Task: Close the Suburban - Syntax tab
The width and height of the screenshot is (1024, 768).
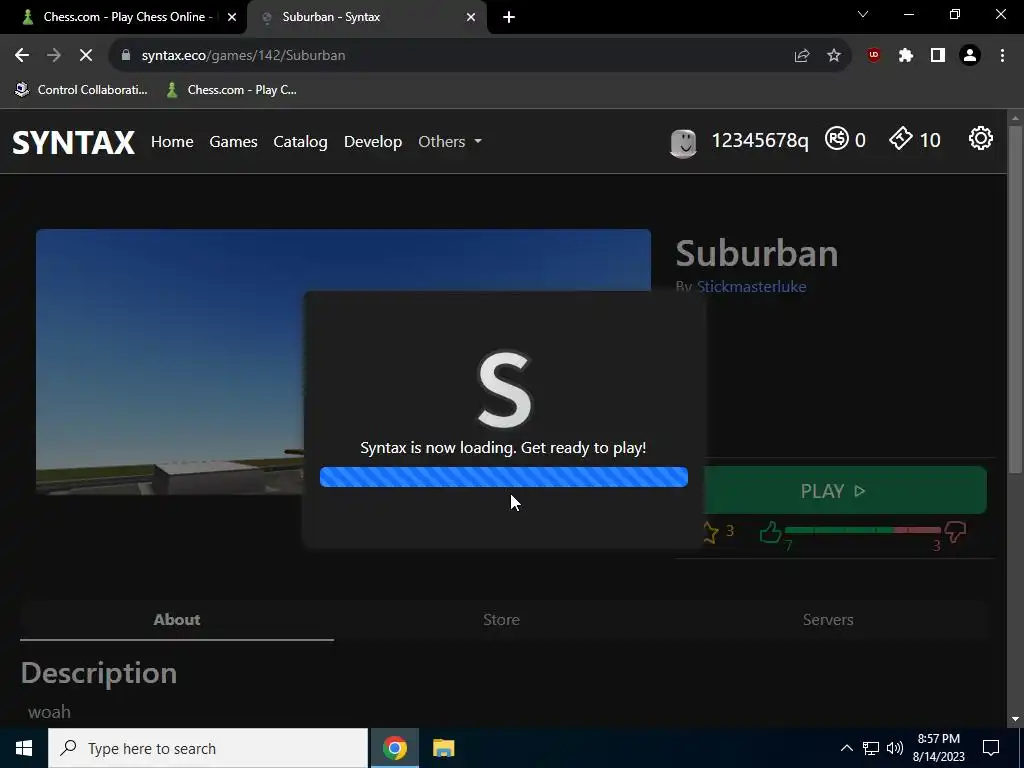Action: [x=471, y=17]
